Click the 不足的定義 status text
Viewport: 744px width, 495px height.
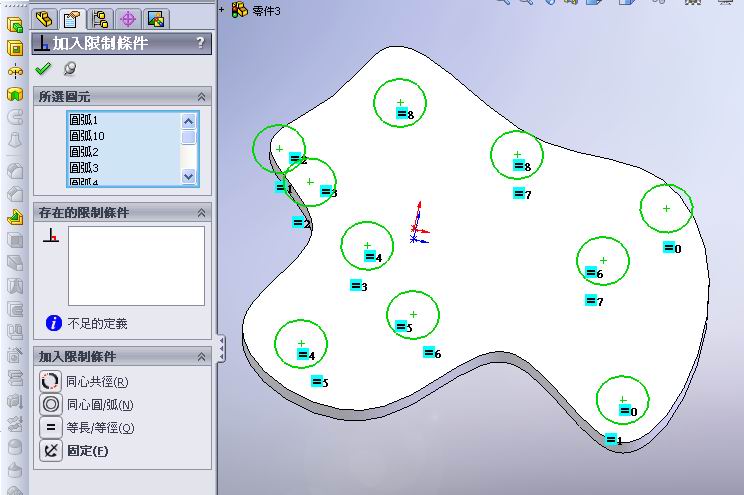pos(97,324)
